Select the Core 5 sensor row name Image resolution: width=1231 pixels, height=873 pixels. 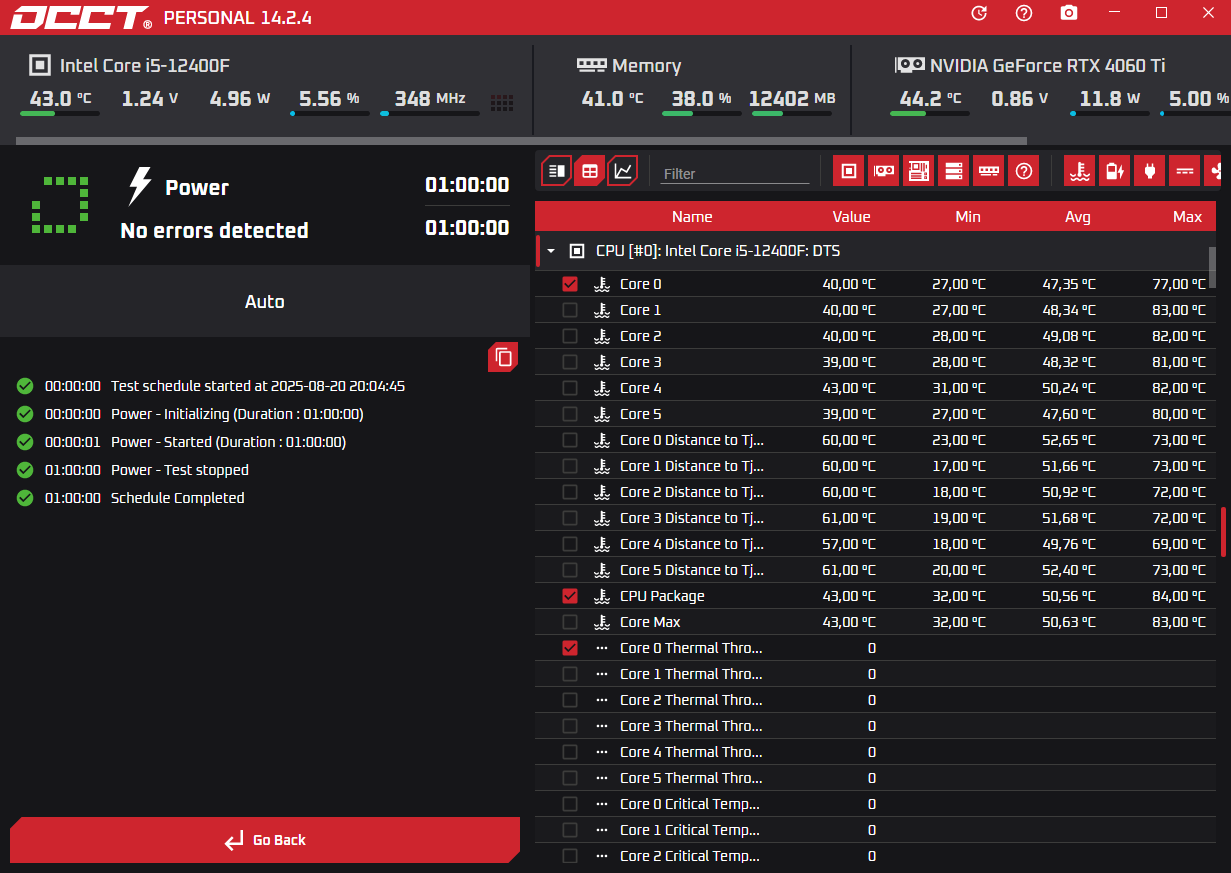[641, 414]
